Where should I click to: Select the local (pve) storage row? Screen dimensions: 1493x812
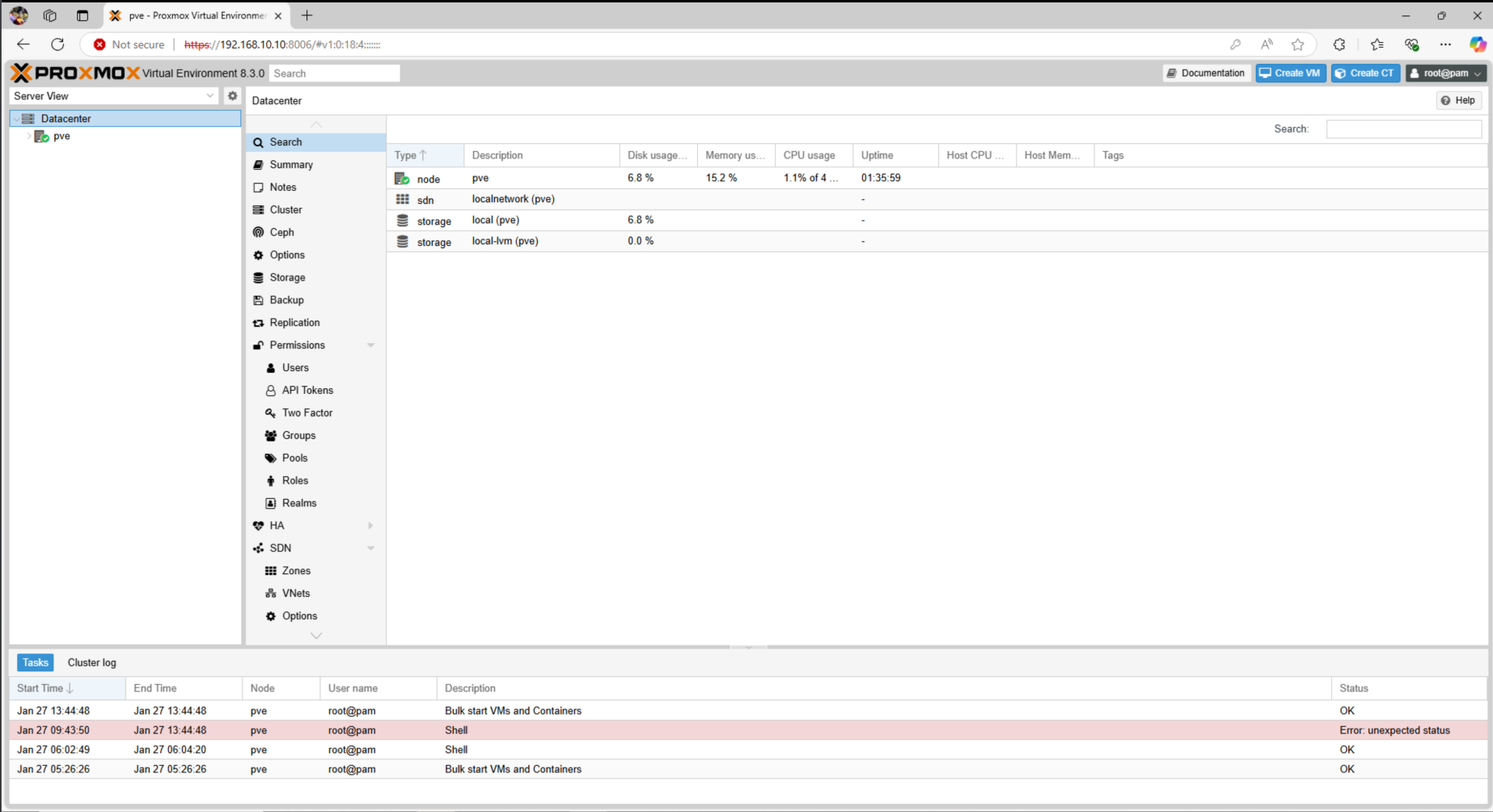click(x=937, y=220)
